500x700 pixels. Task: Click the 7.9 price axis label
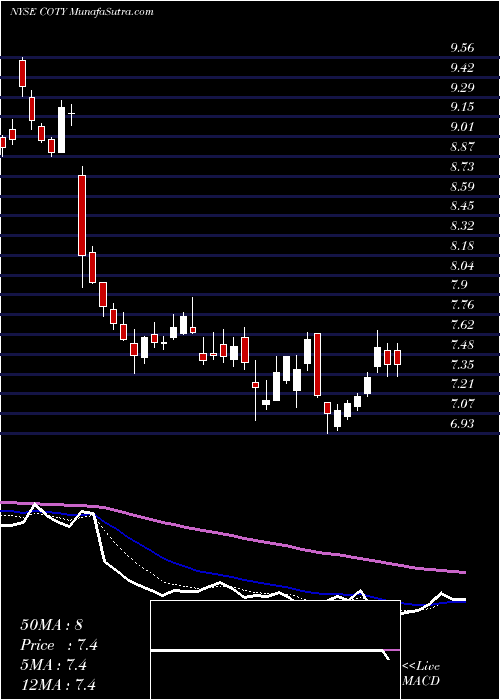[459, 285]
